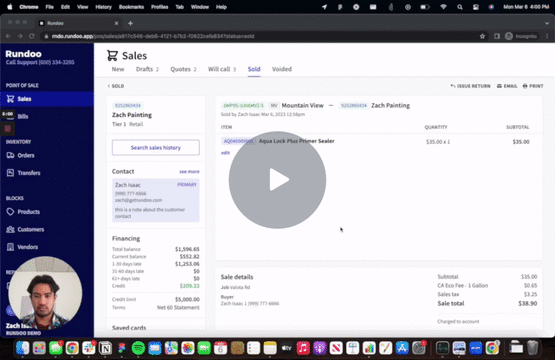Image resolution: width=555 pixels, height=360 pixels.
Task: Switch to the Will call tab
Action: click(222, 69)
